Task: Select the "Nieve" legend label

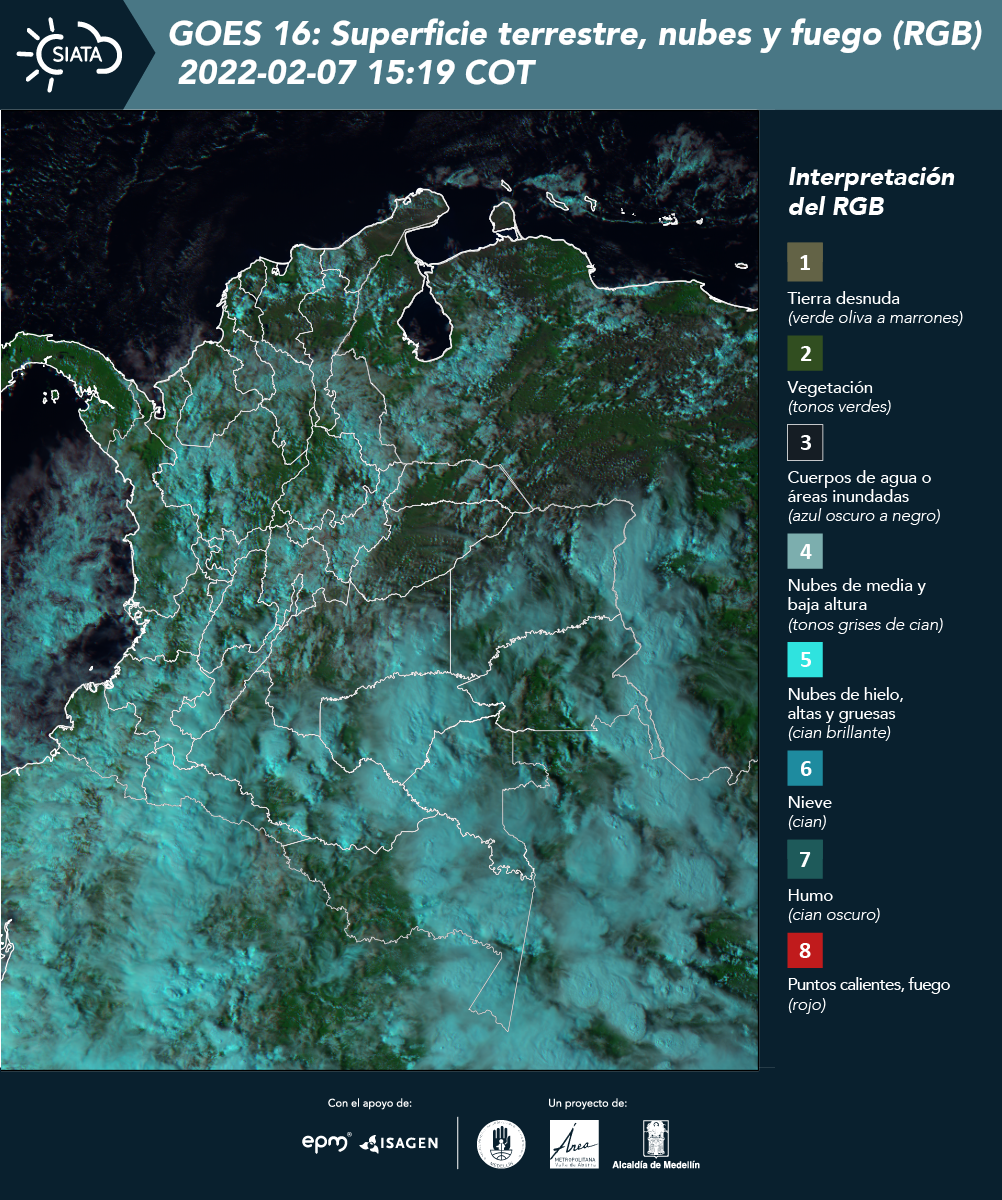Action: [x=810, y=803]
